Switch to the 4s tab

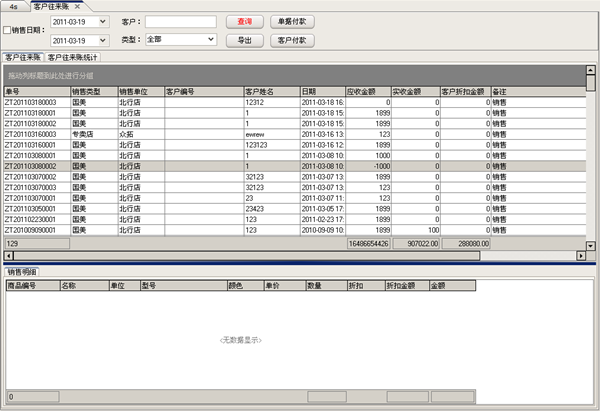pos(14,6)
